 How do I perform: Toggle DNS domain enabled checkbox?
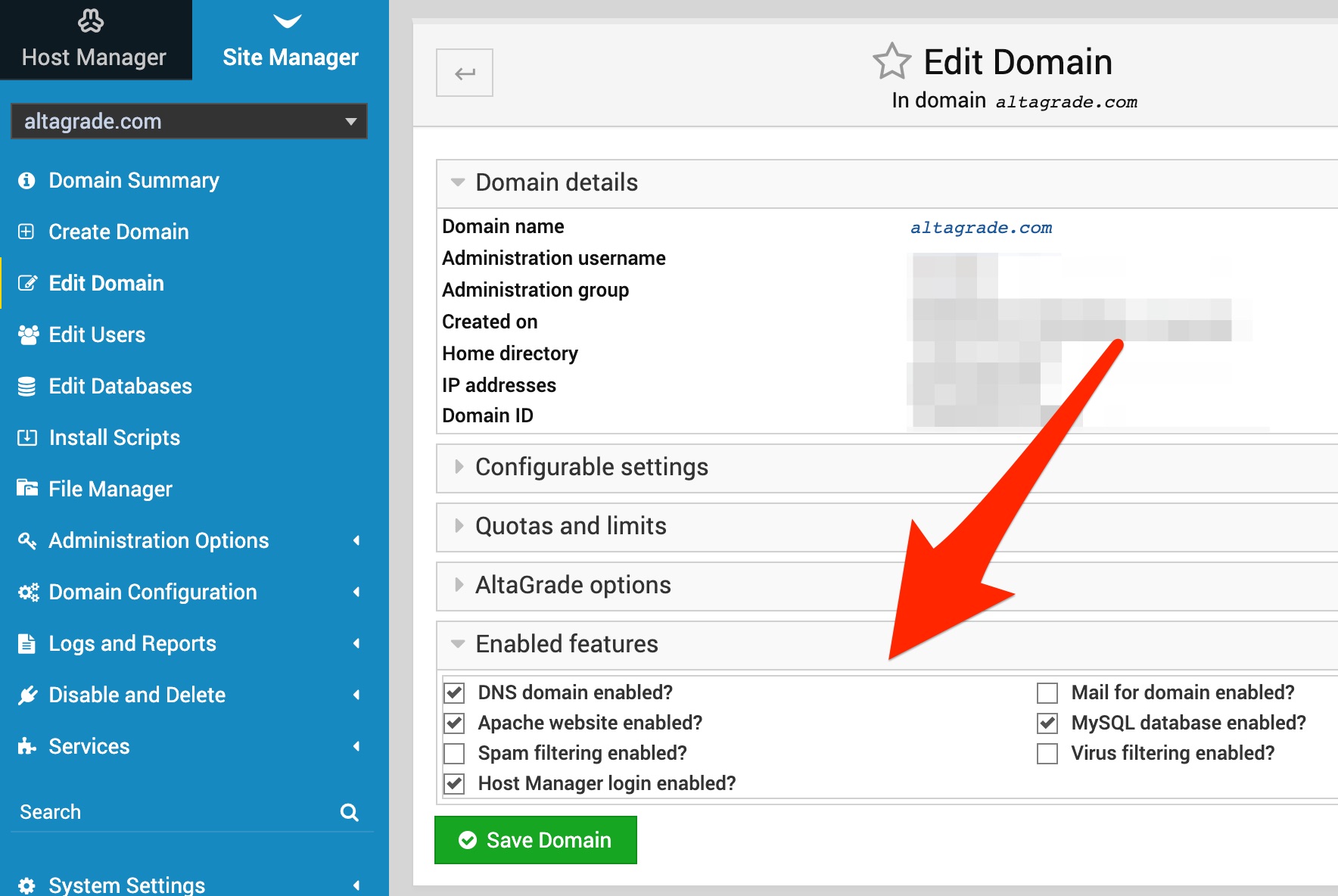pos(454,692)
